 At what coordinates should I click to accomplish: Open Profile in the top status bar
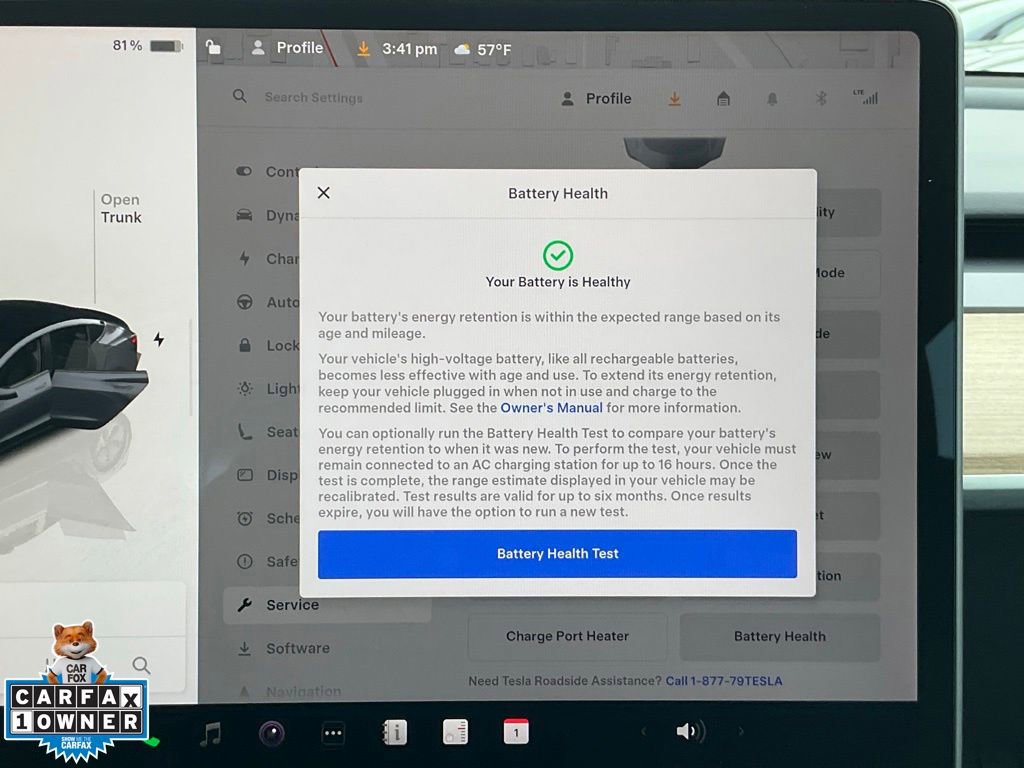click(x=287, y=48)
